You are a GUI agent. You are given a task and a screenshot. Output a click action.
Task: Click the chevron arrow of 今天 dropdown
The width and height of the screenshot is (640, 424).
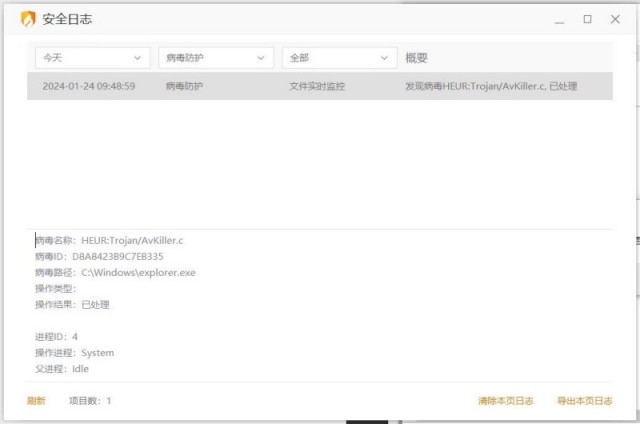click(138, 58)
